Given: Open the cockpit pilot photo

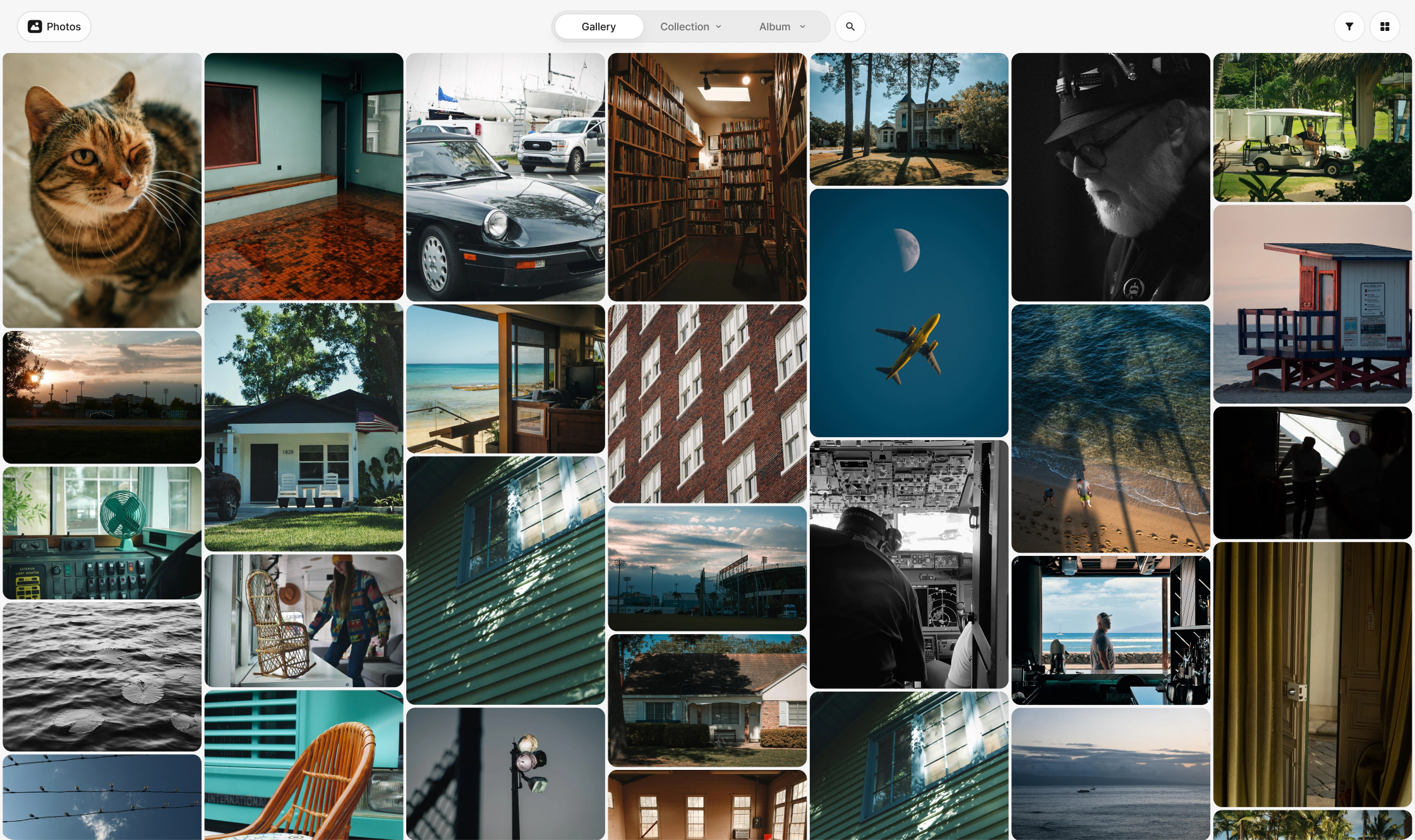Looking at the screenshot, I should (909, 564).
